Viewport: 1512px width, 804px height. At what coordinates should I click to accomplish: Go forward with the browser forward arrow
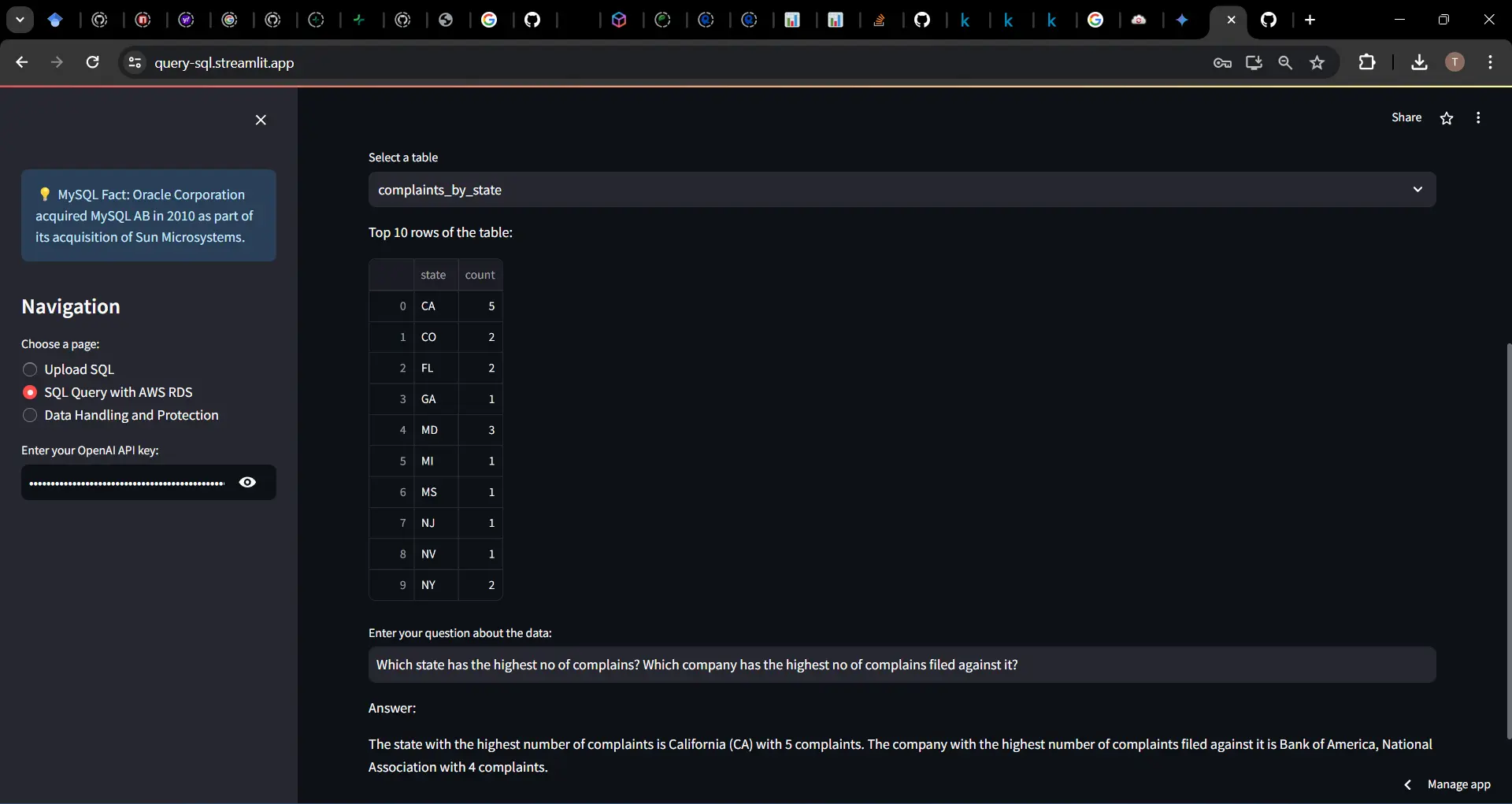(x=57, y=62)
